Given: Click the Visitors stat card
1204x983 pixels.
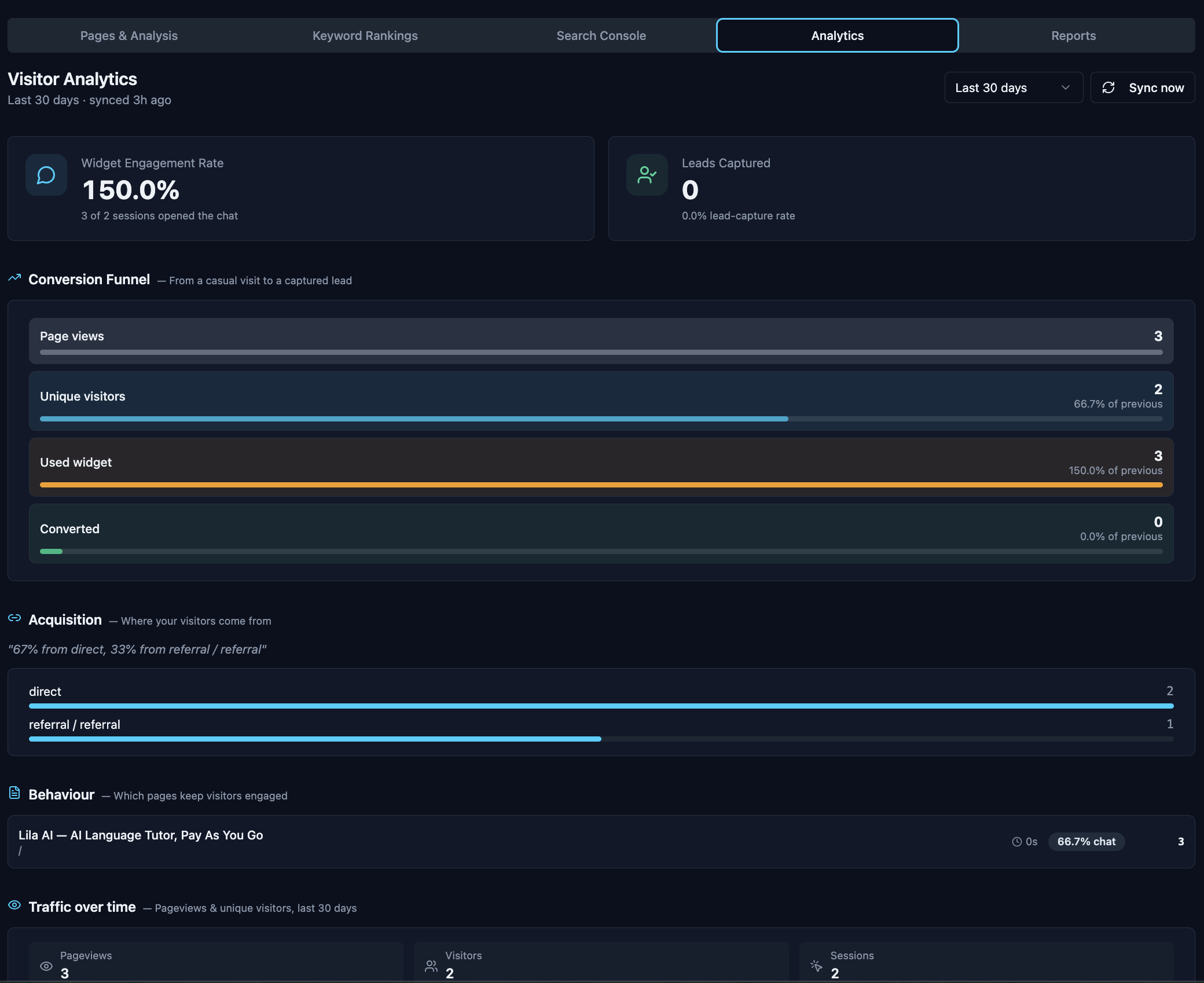Looking at the screenshot, I should [601, 962].
